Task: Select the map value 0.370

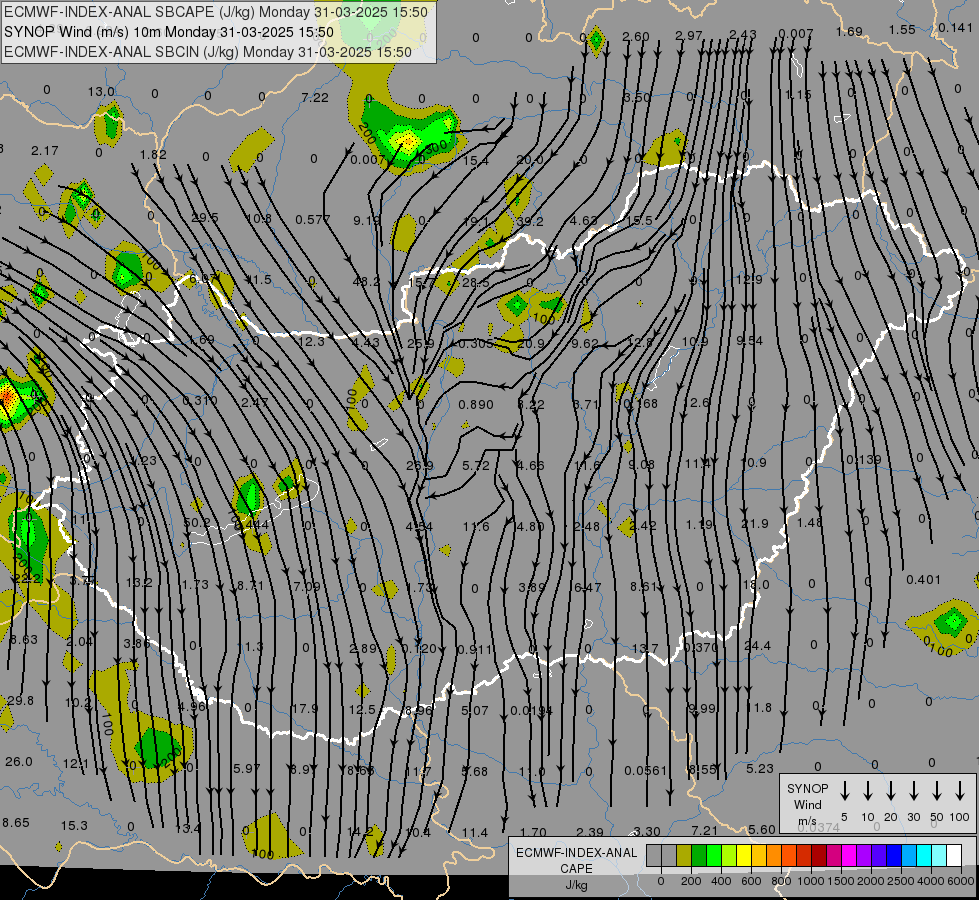Action: click(x=701, y=647)
